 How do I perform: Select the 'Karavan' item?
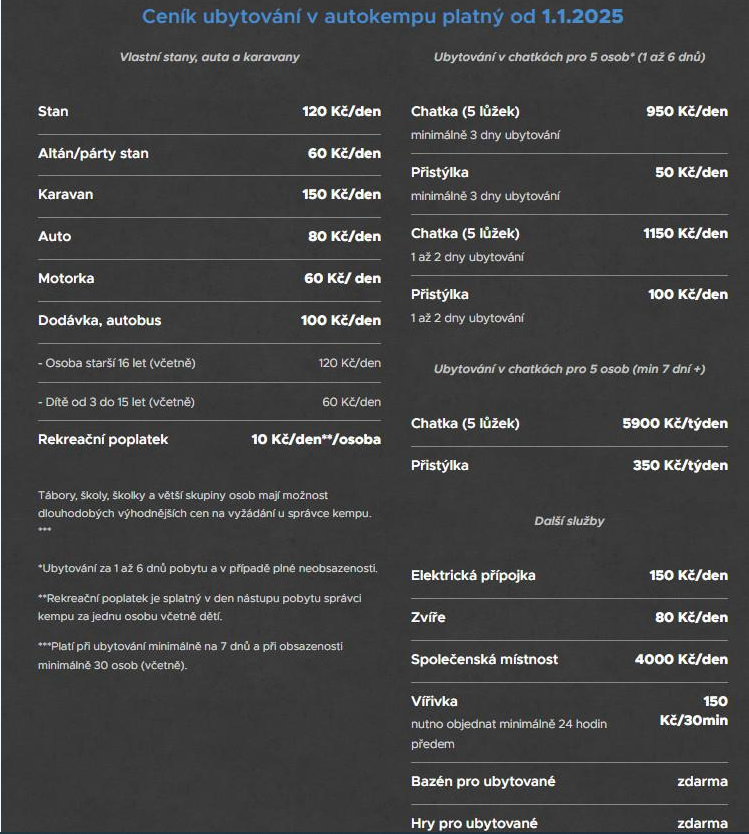tap(65, 194)
